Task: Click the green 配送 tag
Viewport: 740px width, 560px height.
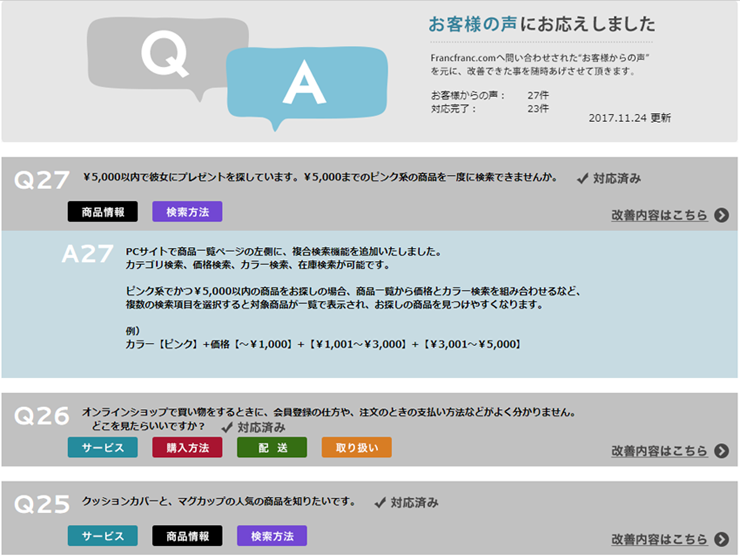Action: pyautogui.click(x=272, y=448)
